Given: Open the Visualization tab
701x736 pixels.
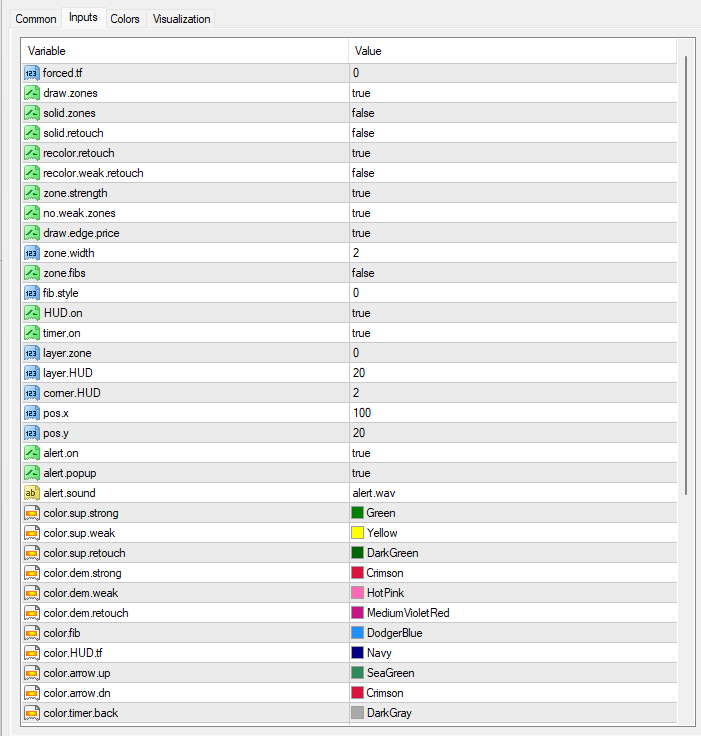Looking at the screenshot, I should (181, 19).
